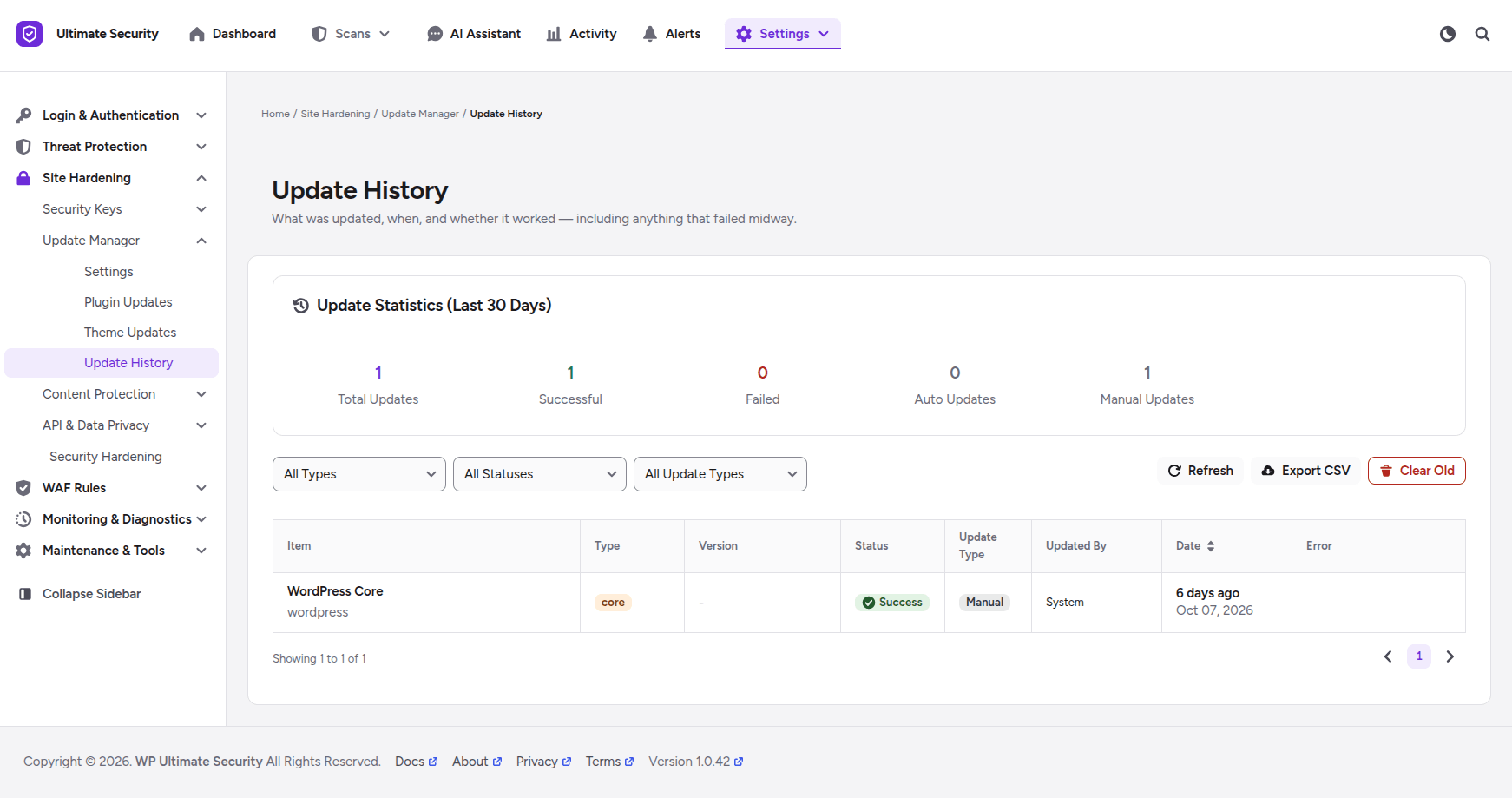Screen dimensions: 1512x798
Task: Go to previous page arrow
Action: point(1388,656)
